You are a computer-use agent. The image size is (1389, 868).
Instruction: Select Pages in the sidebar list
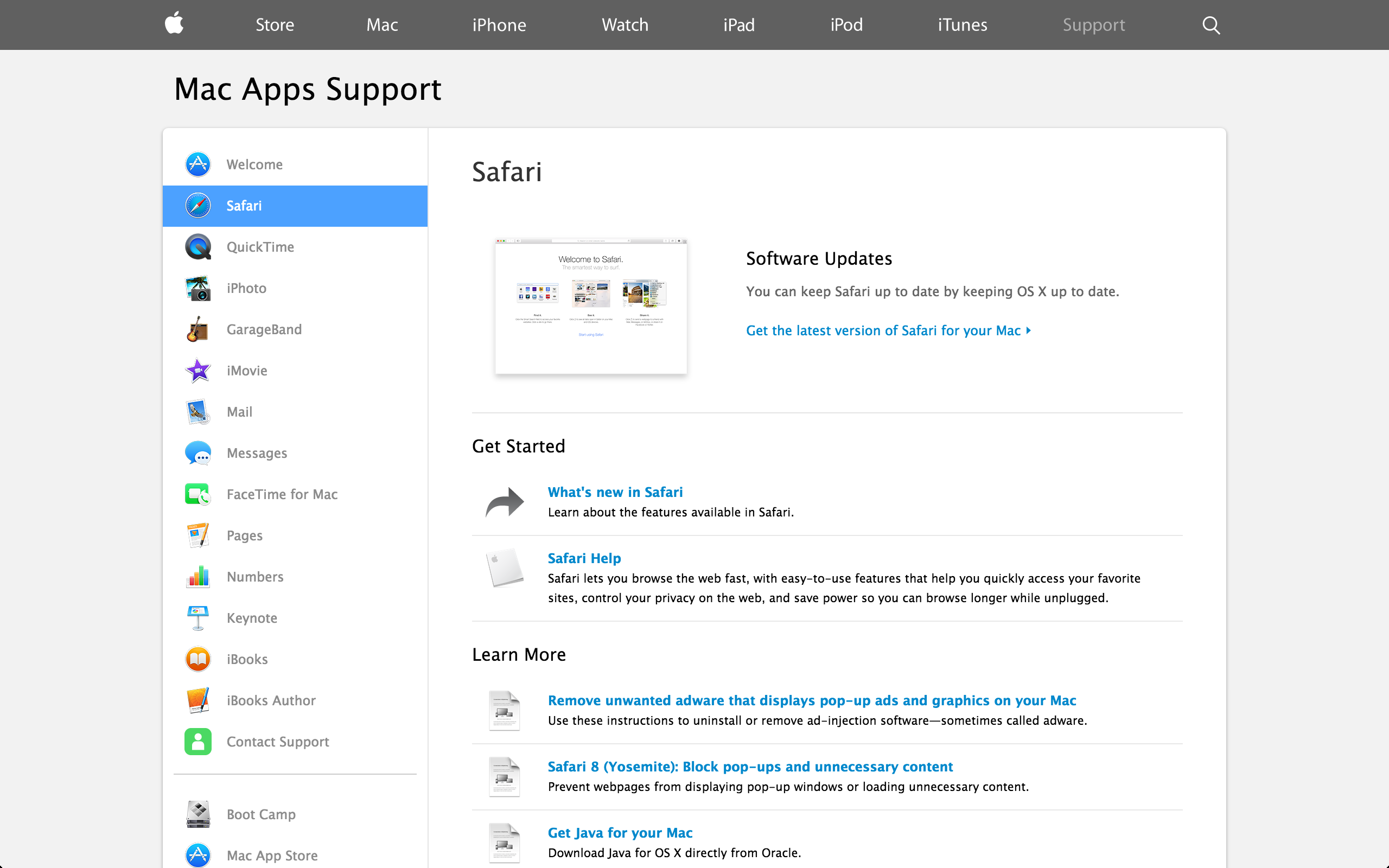click(x=245, y=535)
